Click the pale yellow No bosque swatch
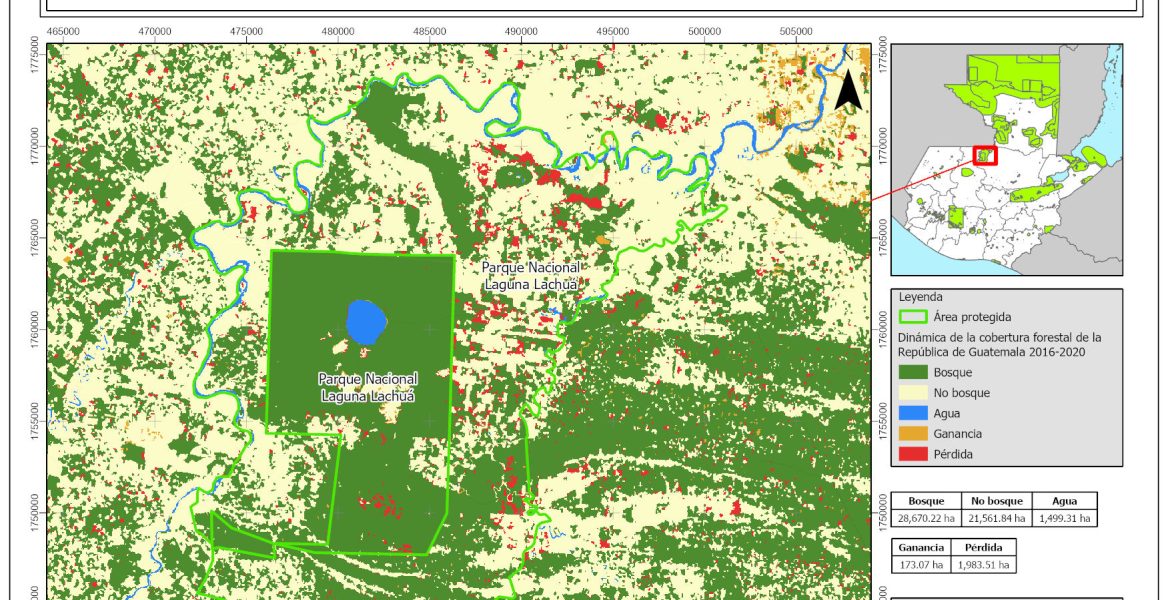The height and width of the screenshot is (600, 1170). (919, 393)
